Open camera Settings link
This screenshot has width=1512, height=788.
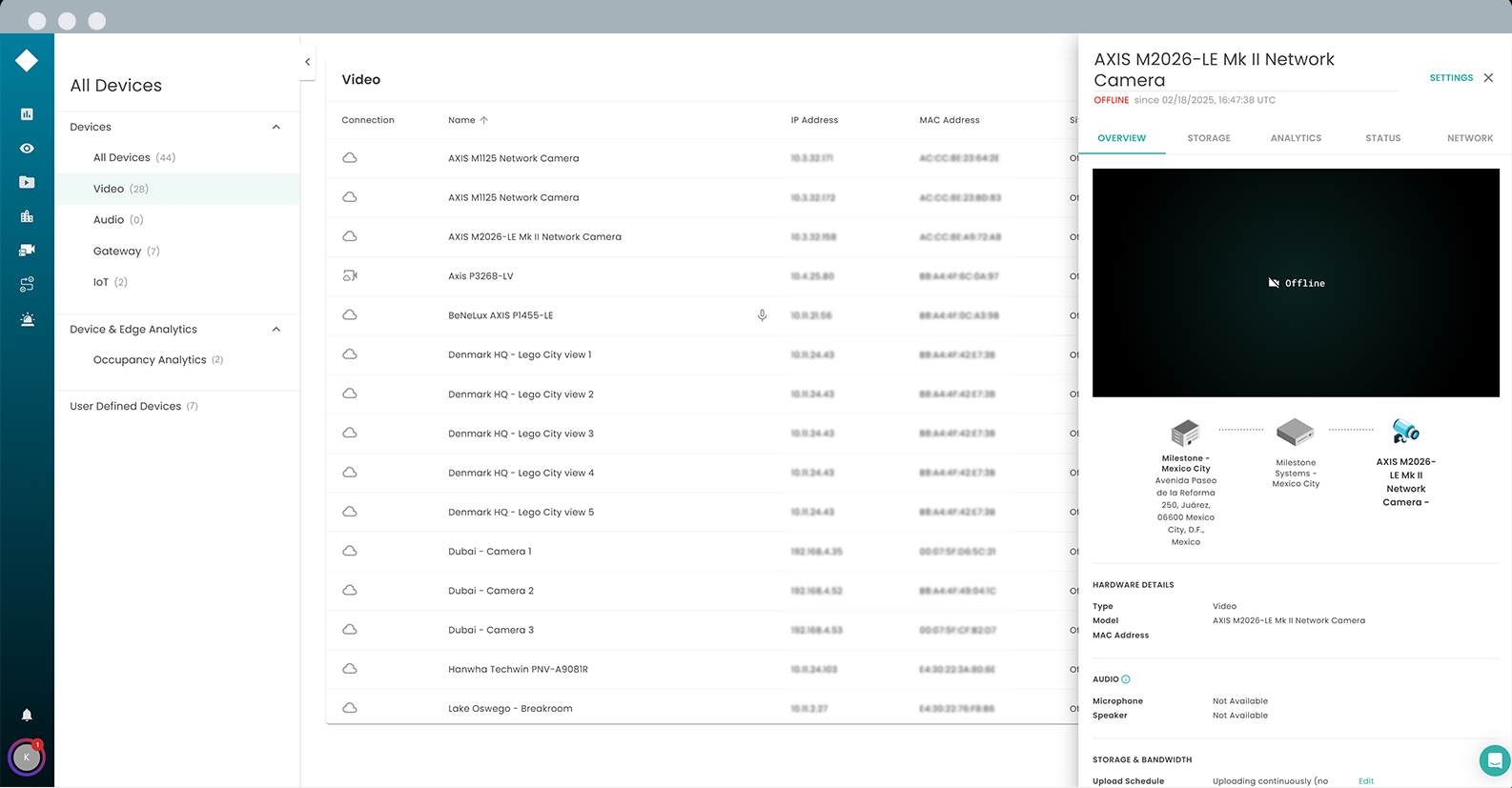tap(1450, 78)
